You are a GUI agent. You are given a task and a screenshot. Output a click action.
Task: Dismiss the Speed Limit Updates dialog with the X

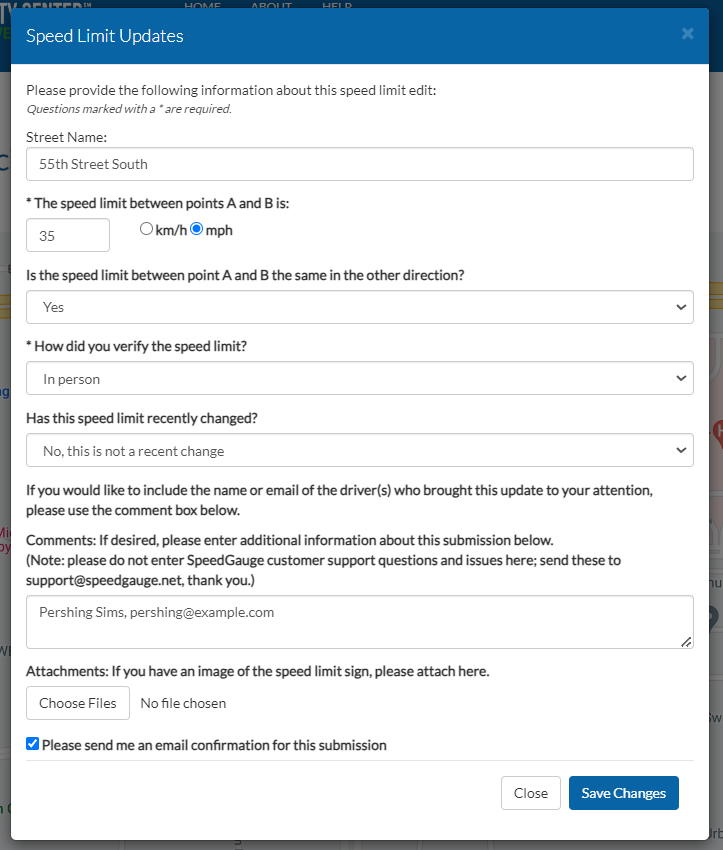pyautogui.click(x=687, y=34)
